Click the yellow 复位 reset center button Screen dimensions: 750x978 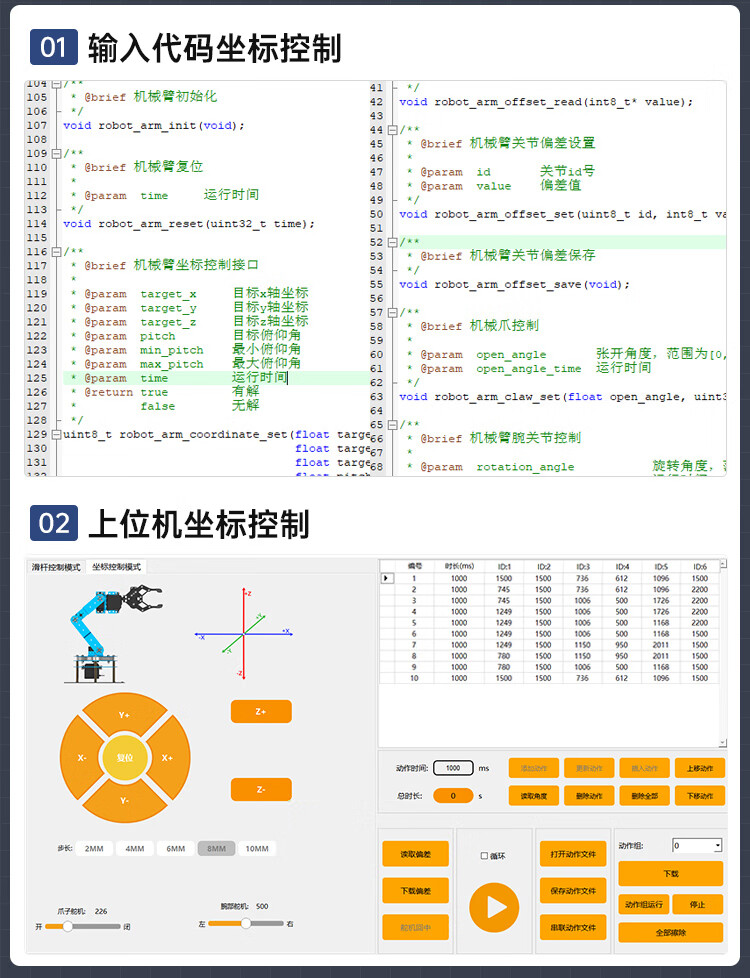[124, 757]
